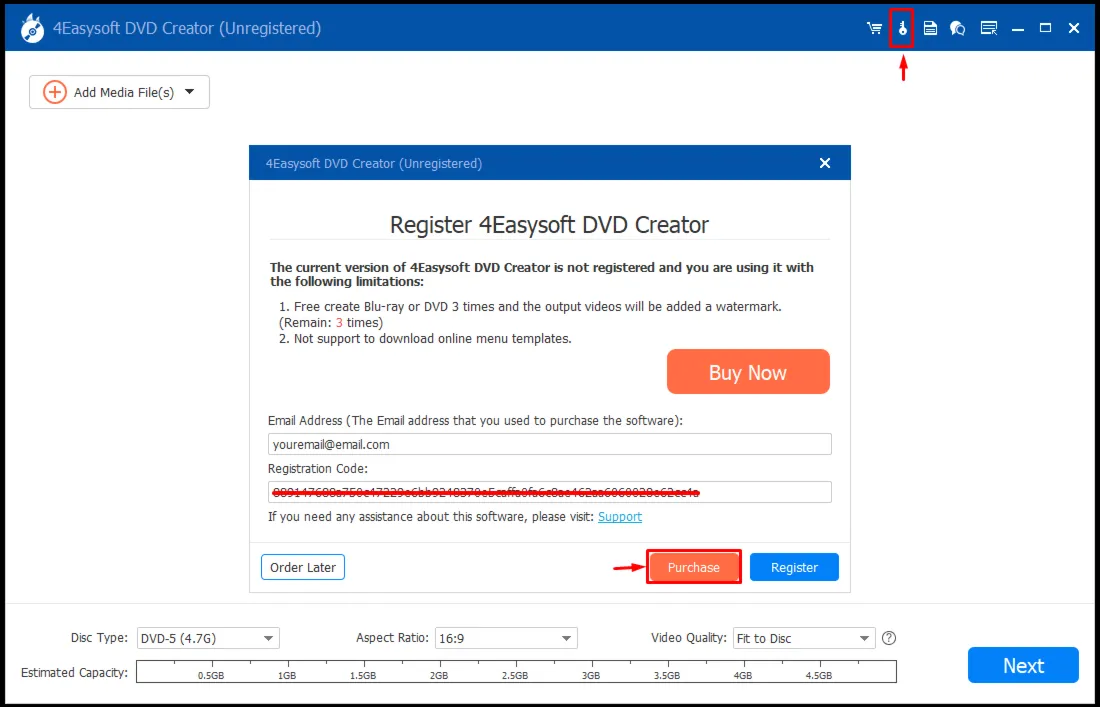Click the Estimated Capacity bar

coord(516,671)
